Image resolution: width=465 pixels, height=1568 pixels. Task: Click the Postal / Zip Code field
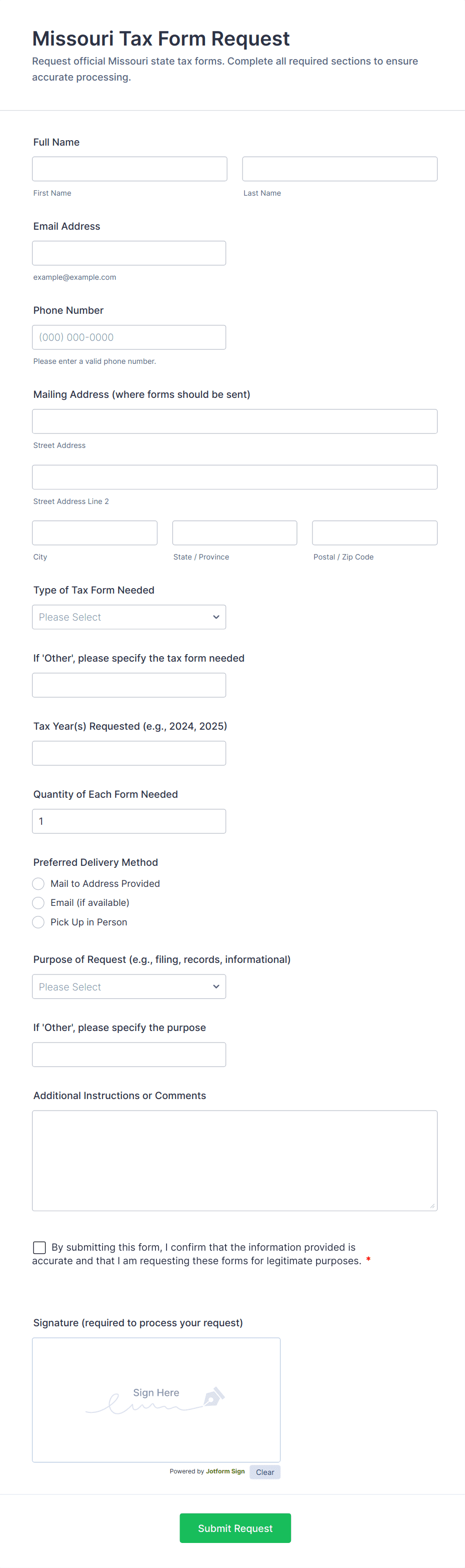click(x=375, y=533)
